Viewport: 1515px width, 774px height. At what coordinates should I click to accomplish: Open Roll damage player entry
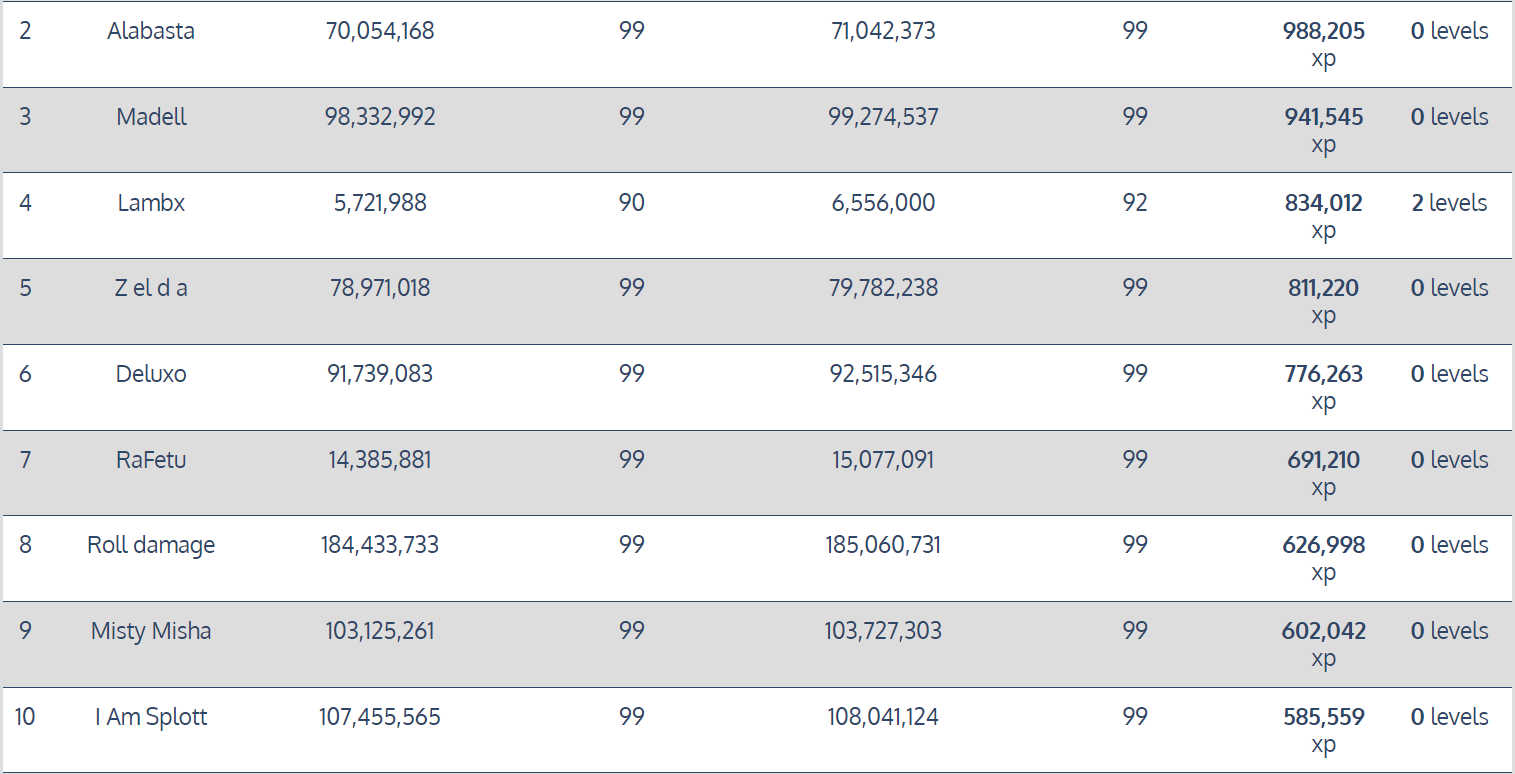(151, 545)
